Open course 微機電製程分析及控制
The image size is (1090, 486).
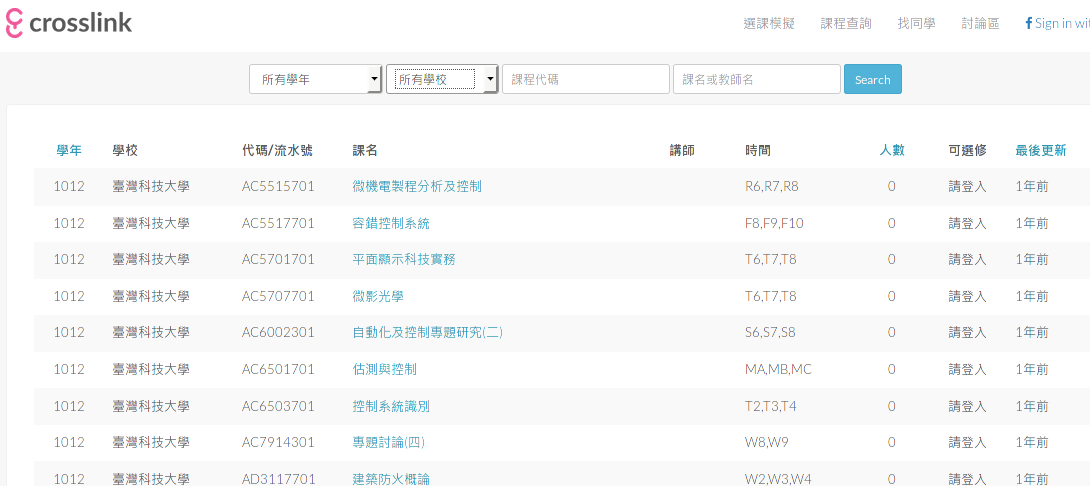(x=417, y=186)
